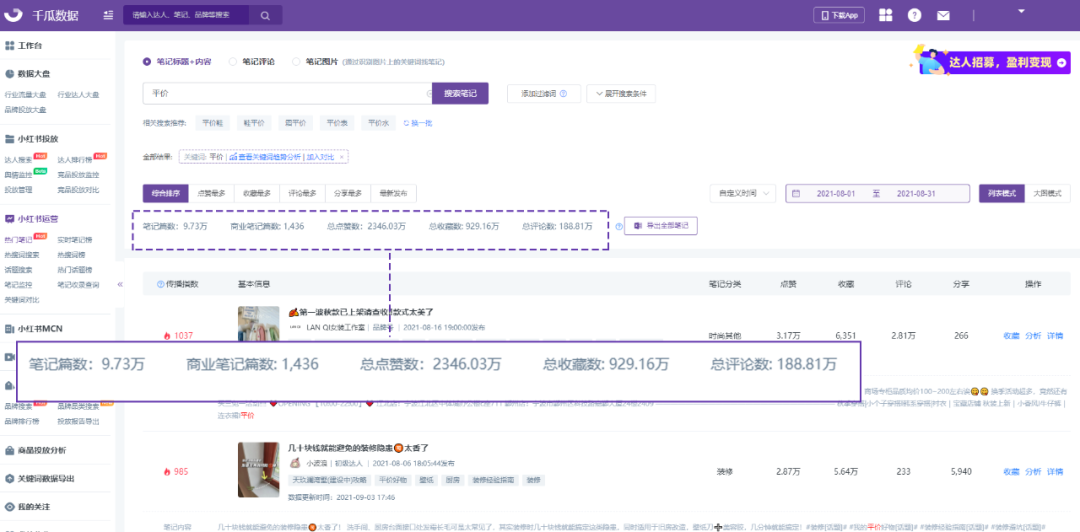Click the calendar icon in date range picker
The width and height of the screenshot is (1080, 532).
[797, 193]
